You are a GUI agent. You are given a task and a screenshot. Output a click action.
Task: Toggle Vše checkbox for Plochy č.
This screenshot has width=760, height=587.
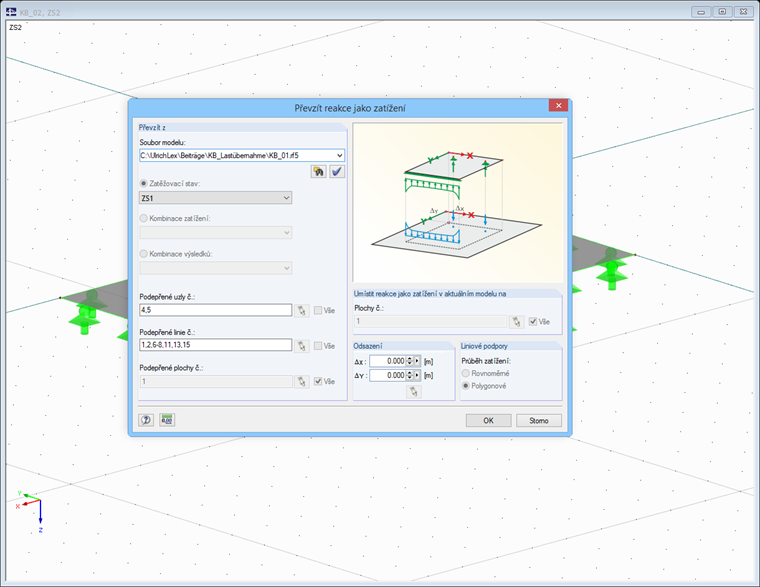pyautogui.click(x=533, y=321)
